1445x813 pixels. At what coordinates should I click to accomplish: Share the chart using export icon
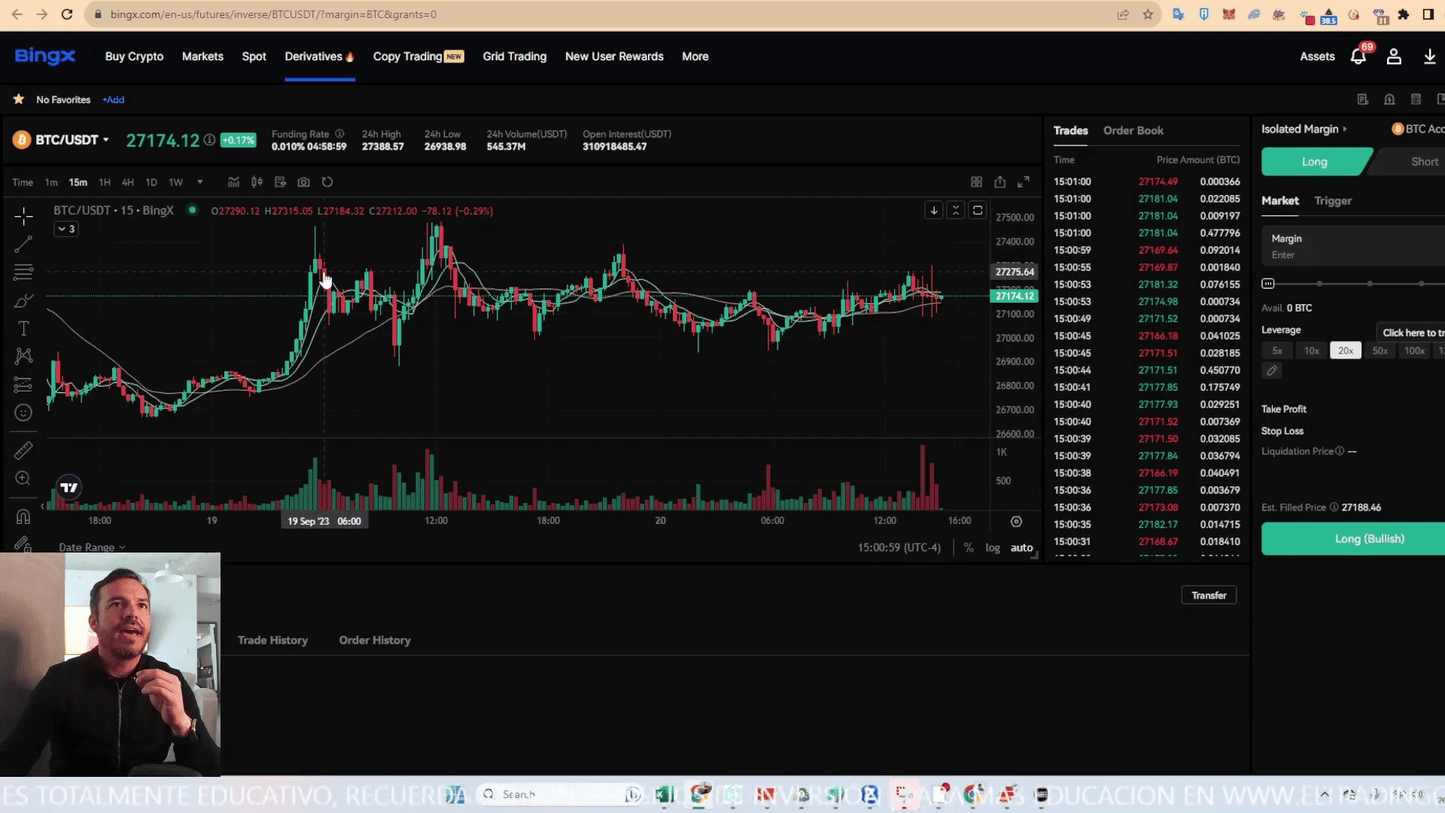pyautogui.click(x=1000, y=182)
